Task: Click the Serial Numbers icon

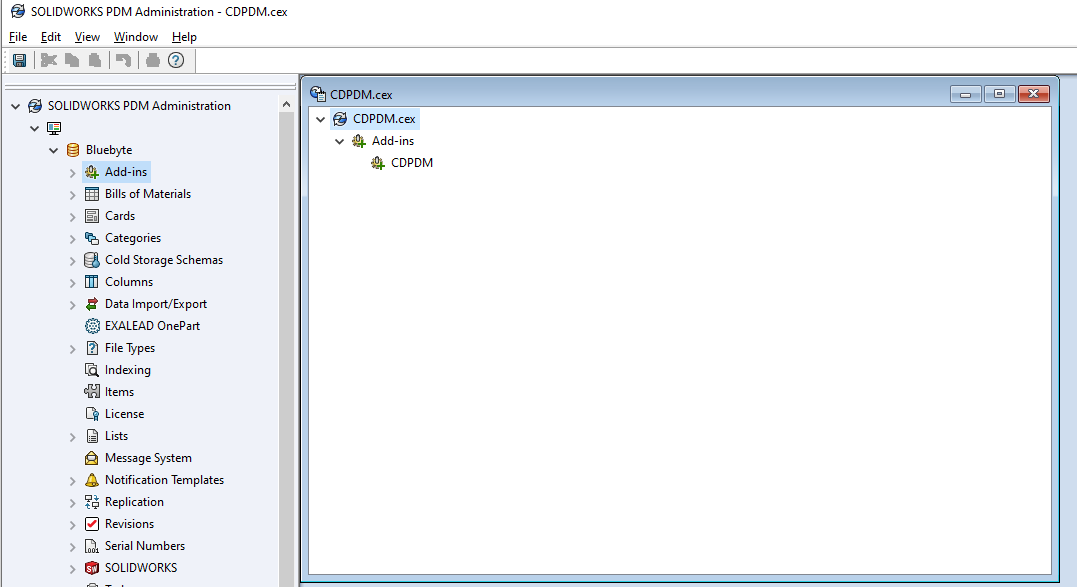Action: (91, 546)
